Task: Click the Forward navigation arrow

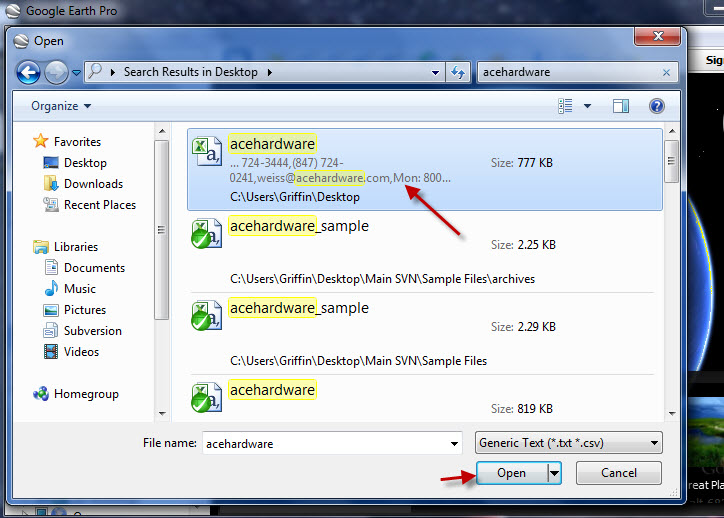Action: click(56, 72)
